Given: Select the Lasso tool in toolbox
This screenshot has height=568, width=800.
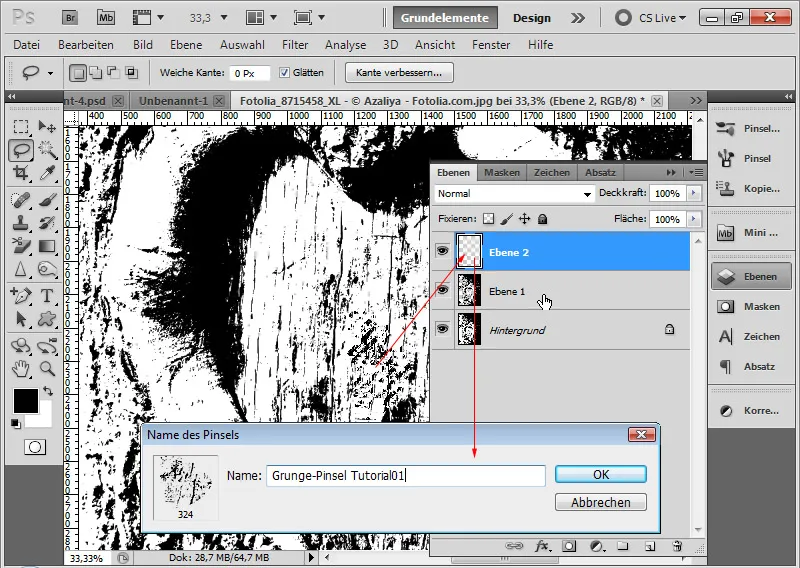Looking at the screenshot, I should (21, 150).
